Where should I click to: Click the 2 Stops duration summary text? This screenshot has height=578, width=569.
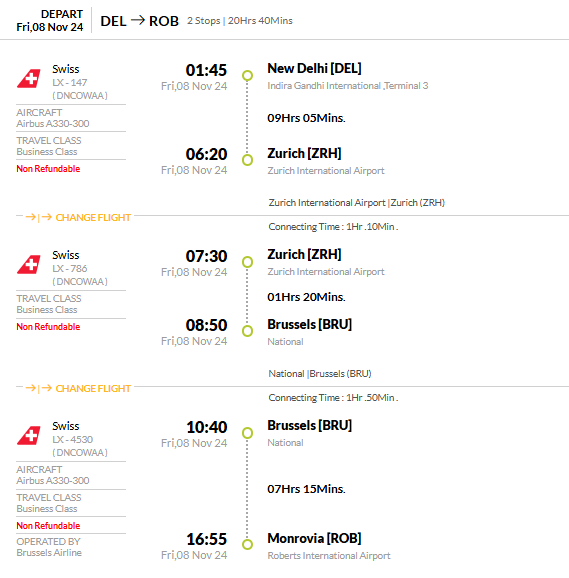click(240, 21)
